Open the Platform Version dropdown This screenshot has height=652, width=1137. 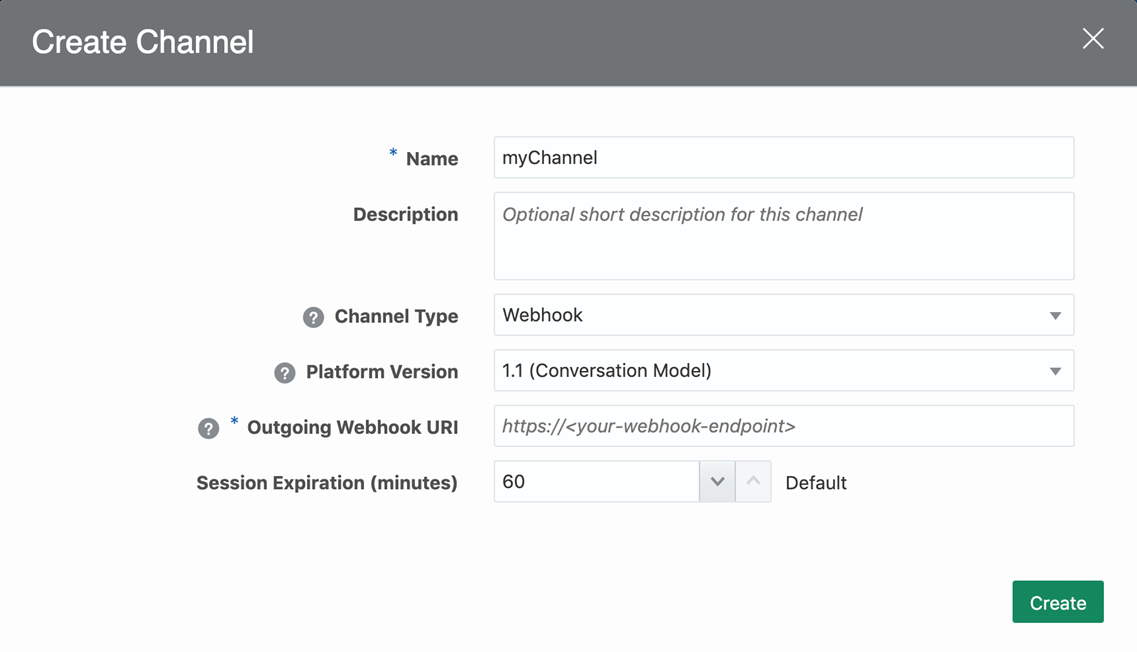point(1055,371)
